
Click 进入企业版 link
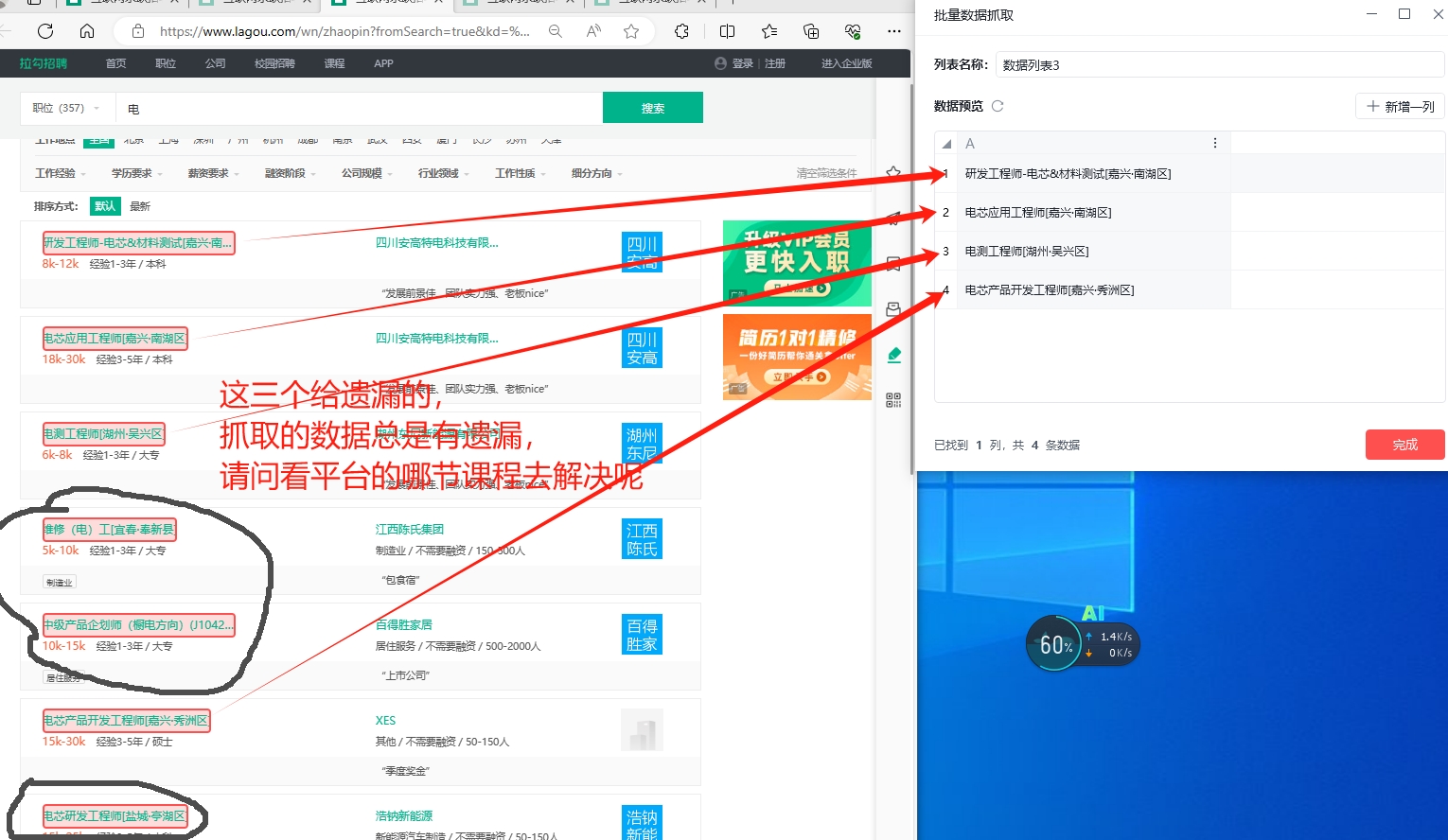click(x=846, y=63)
